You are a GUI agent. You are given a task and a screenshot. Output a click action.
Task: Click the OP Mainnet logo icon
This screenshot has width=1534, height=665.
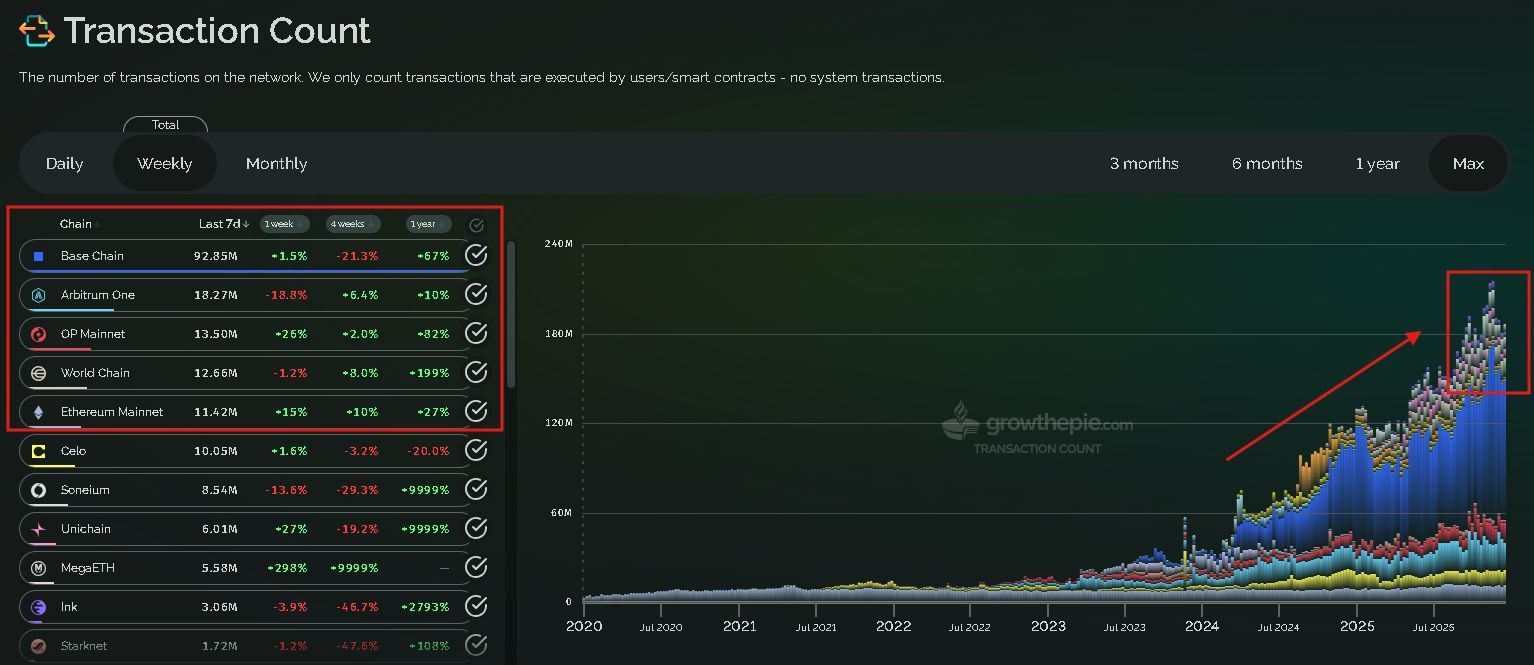click(39, 333)
